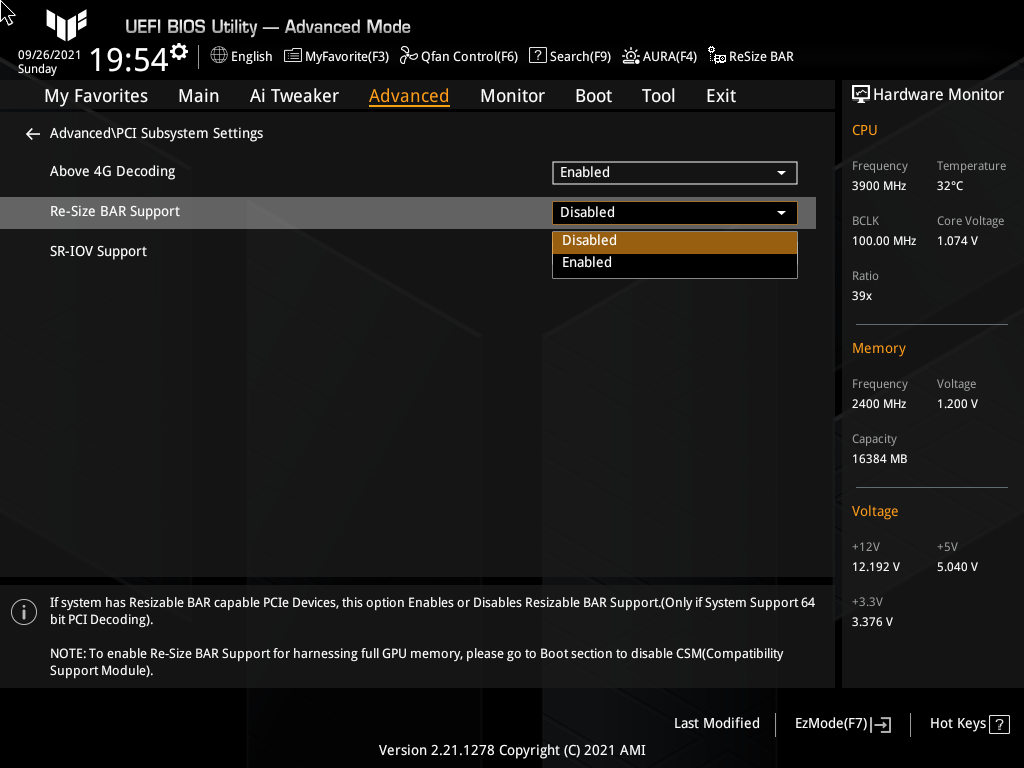Enable Re-Size BAR Support from the list
The image size is (1024, 768).
pyautogui.click(x=674, y=262)
